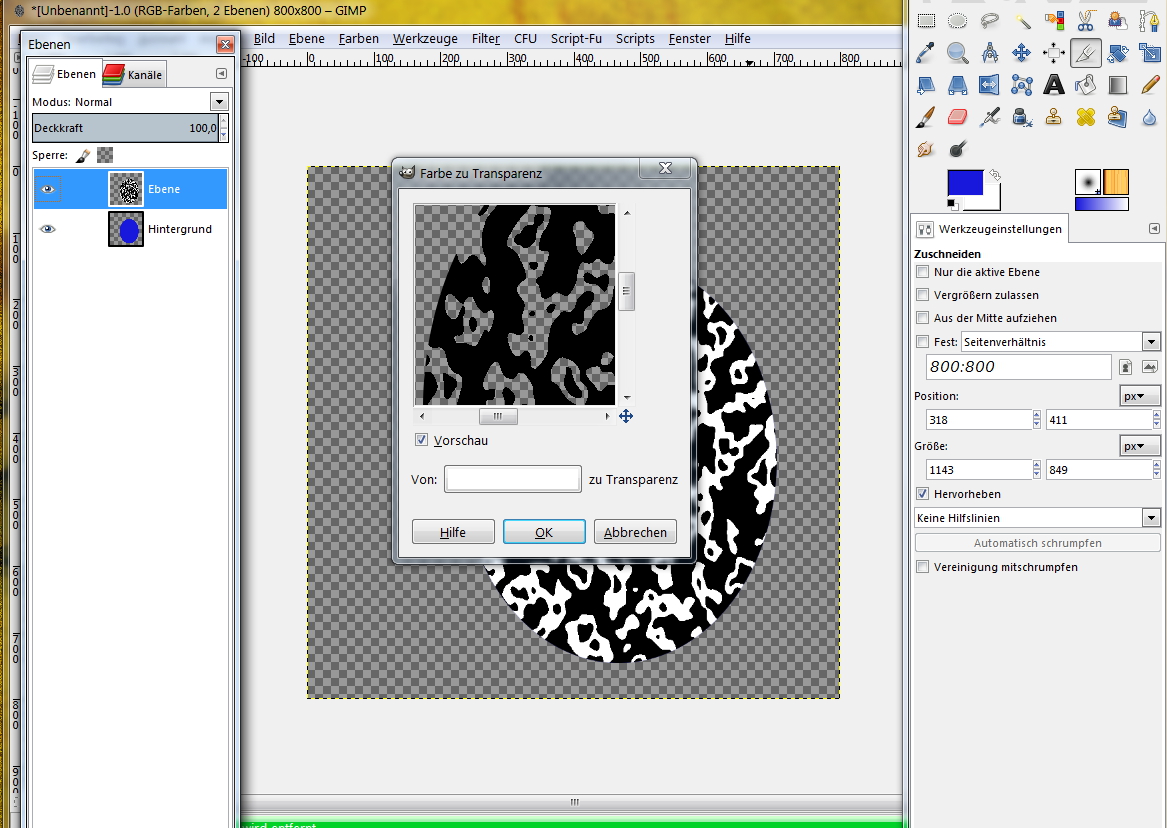Pick the Fuzzy Select magic wand tool

coord(1022,21)
